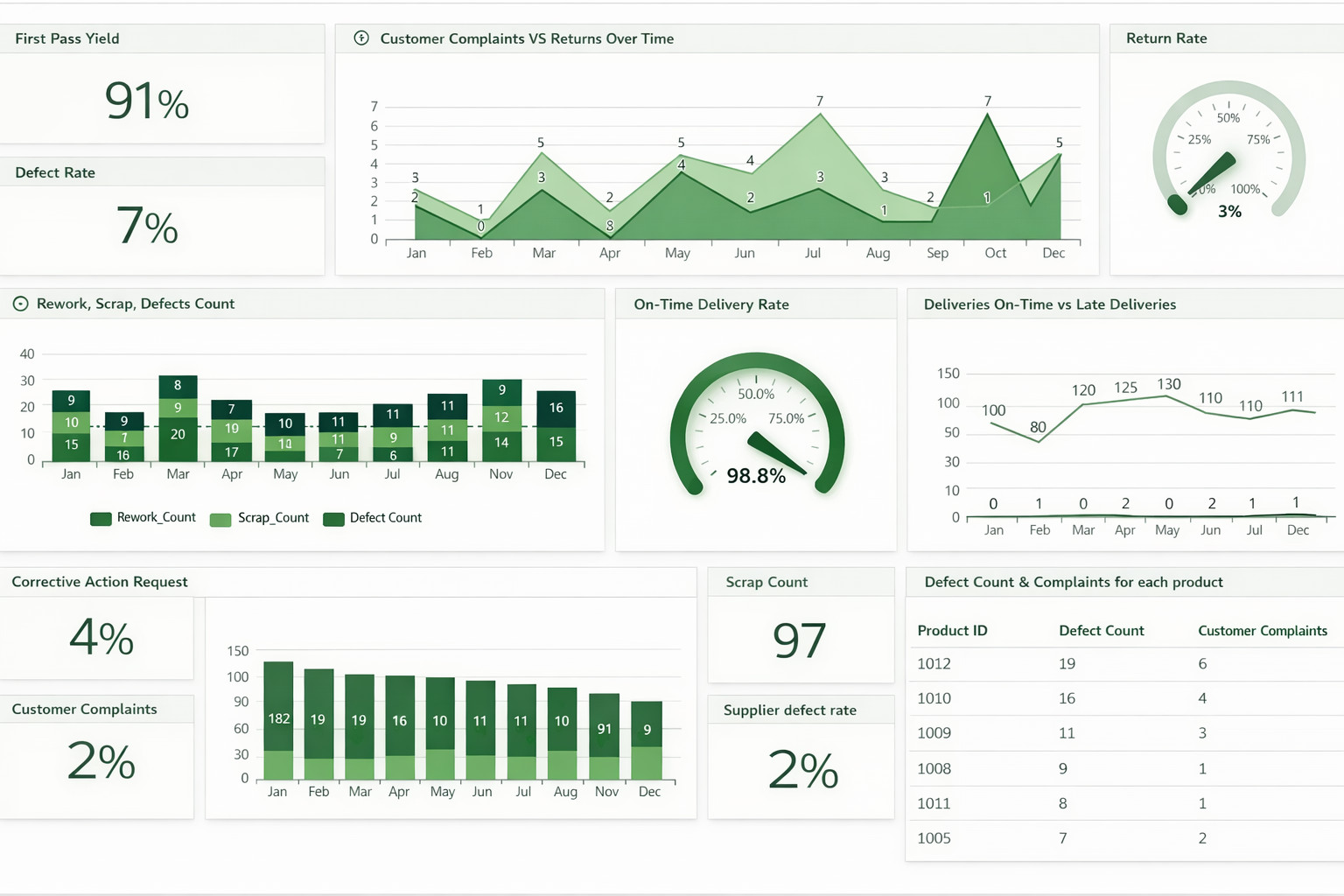Click the 20 segment of the Mar stacked bar
The image size is (1344, 896).
coord(178,439)
